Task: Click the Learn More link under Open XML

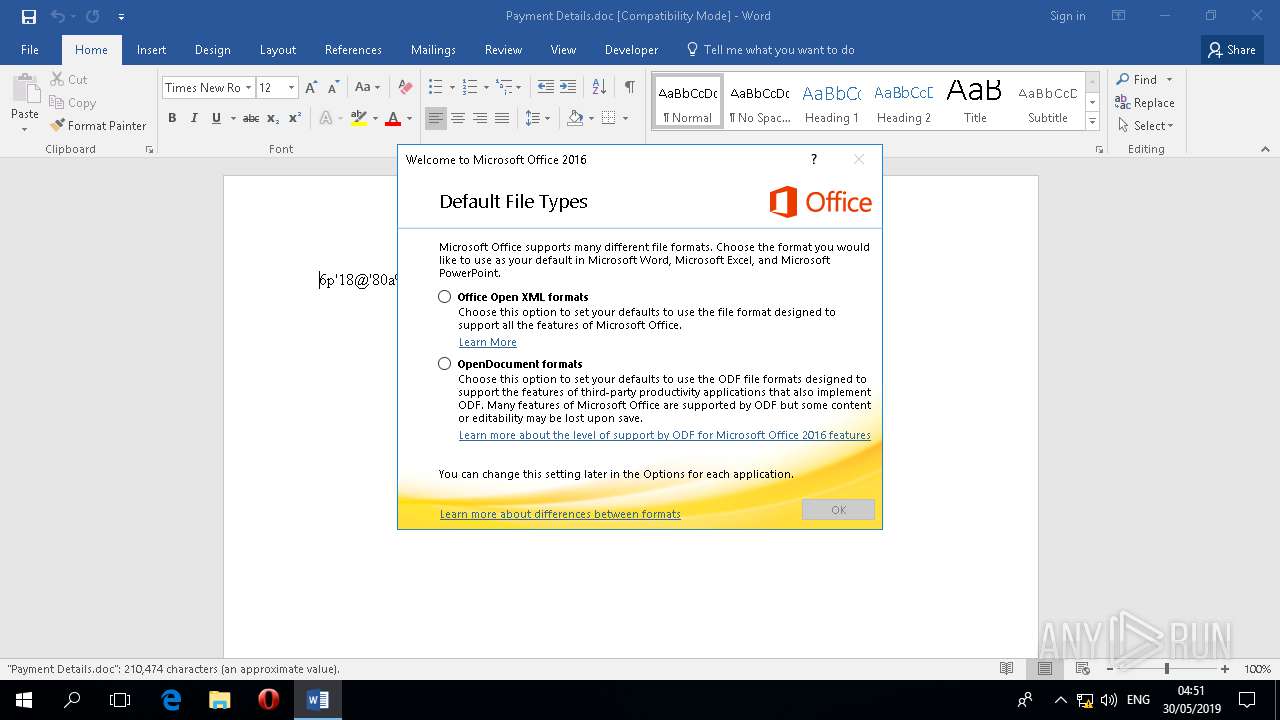Action: [488, 342]
